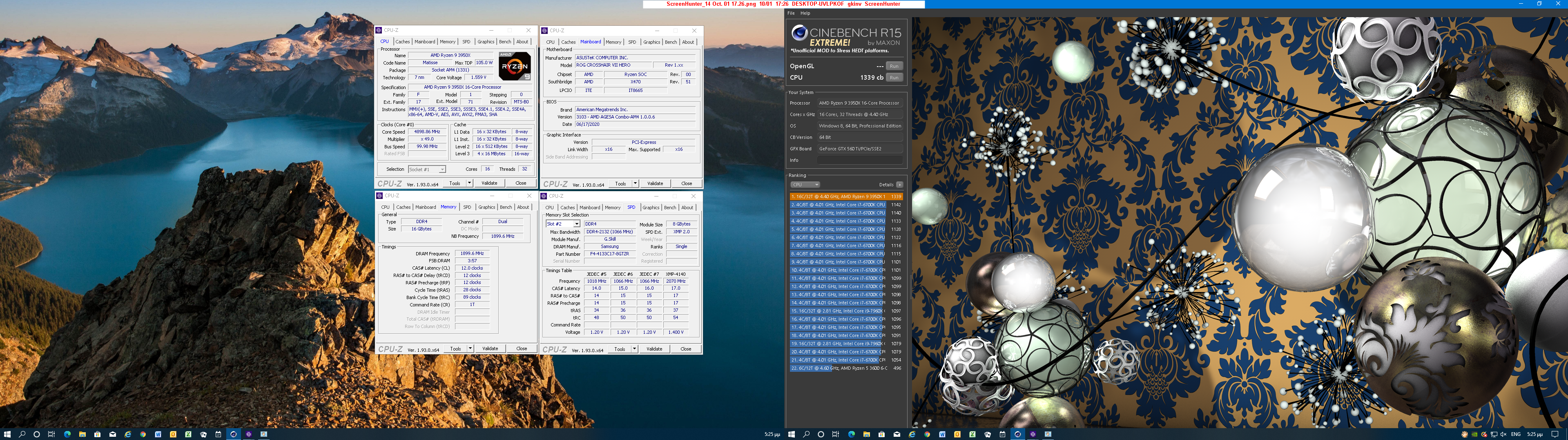1568x440 pixels.
Task: Click Validate in CPU-Z CPU window
Action: click(489, 183)
